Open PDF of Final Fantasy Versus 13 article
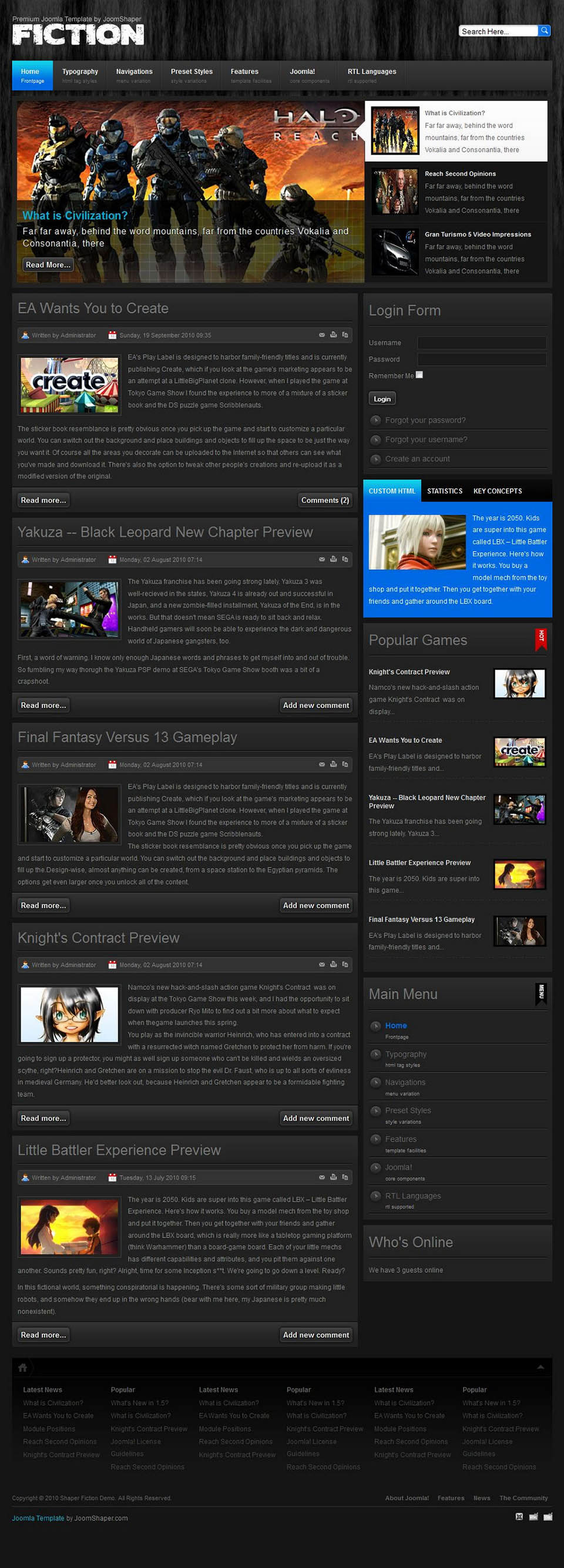Viewport: 564px width, 1568px height. [x=345, y=764]
